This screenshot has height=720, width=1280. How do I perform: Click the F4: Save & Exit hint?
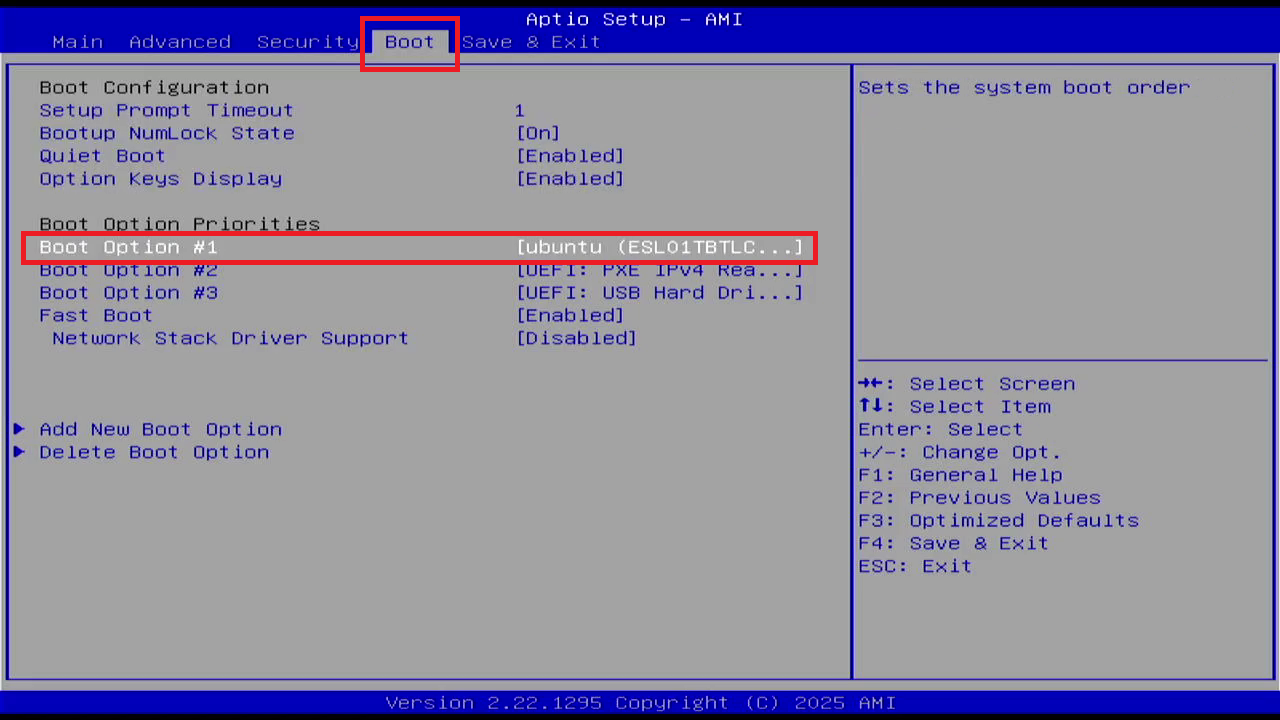[x=953, y=543]
